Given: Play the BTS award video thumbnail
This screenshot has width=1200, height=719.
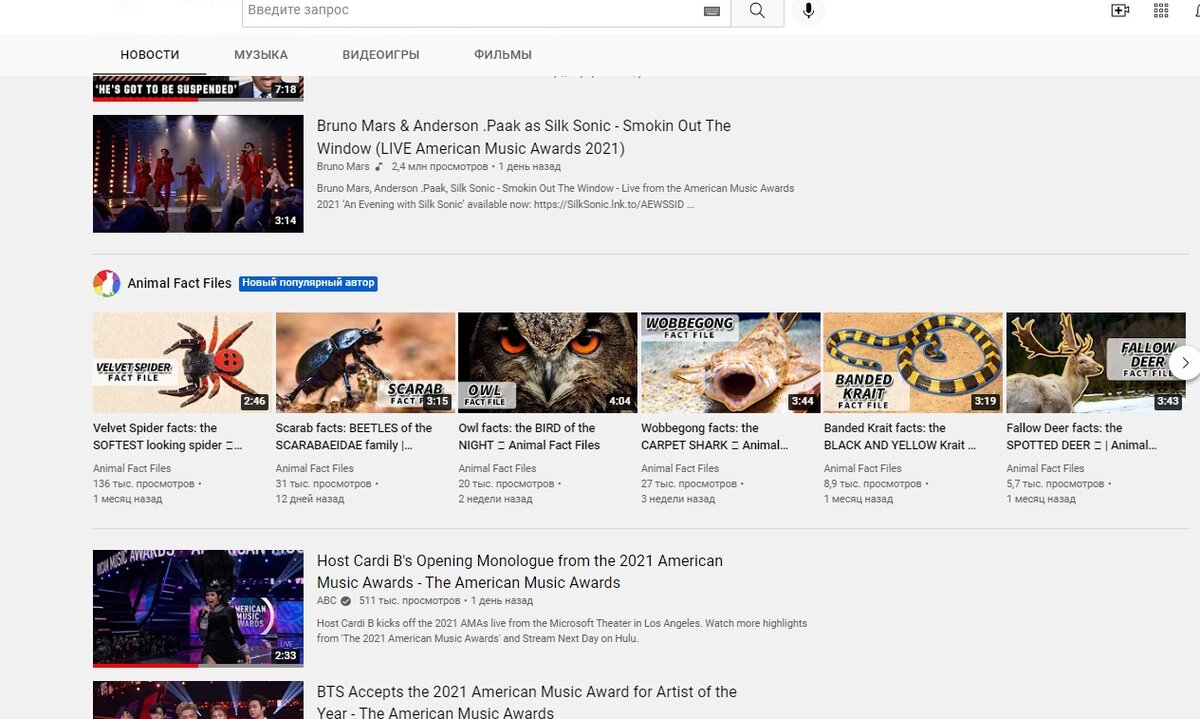Looking at the screenshot, I should tap(198, 700).
